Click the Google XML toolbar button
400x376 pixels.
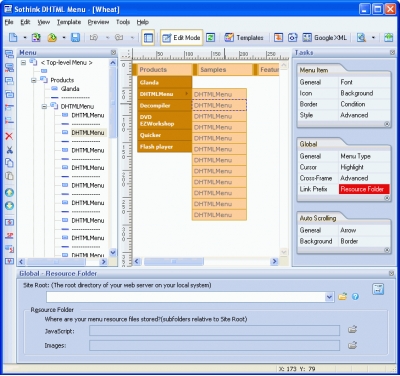(325, 38)
